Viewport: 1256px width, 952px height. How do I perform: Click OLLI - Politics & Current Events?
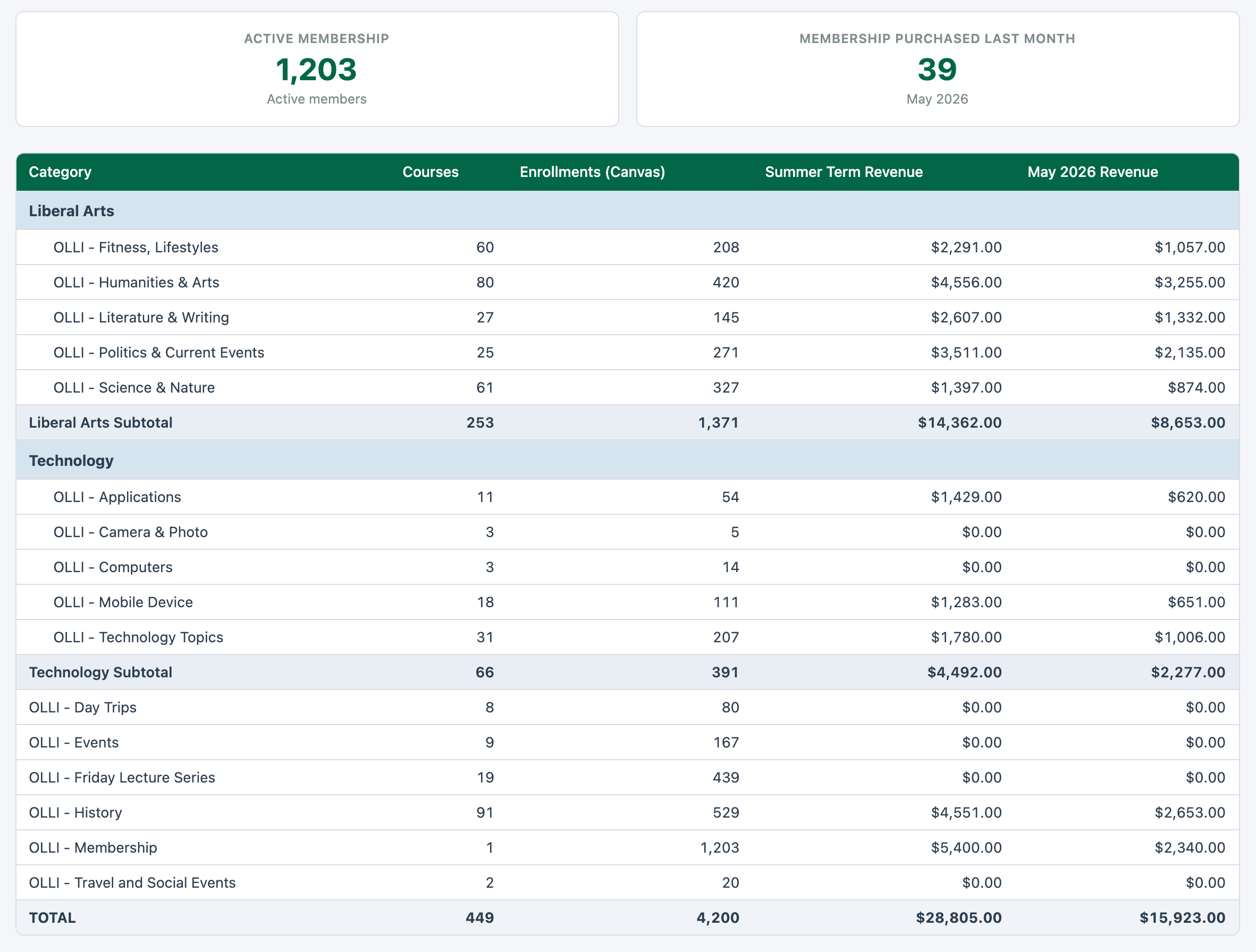point(159,353)
